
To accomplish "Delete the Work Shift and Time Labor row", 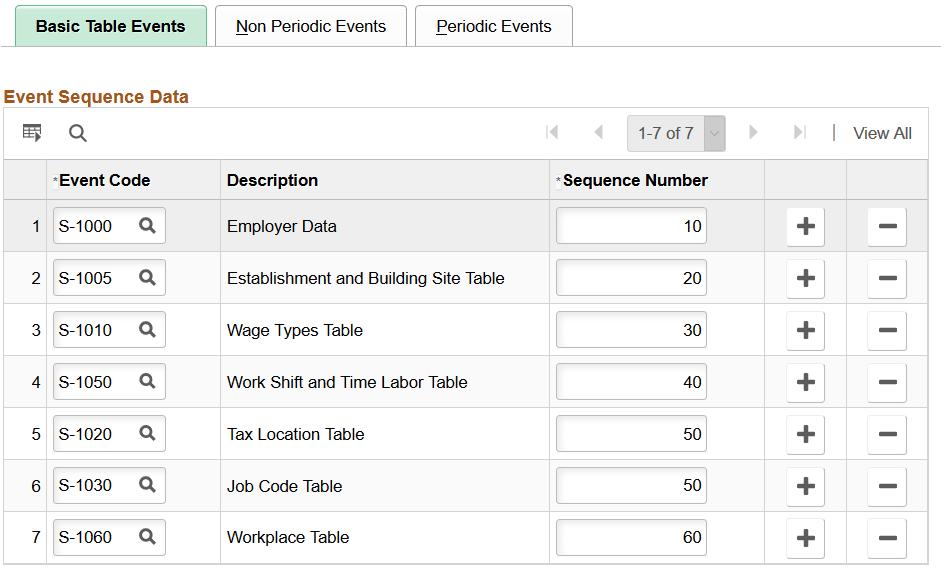I will coord(887,382).
